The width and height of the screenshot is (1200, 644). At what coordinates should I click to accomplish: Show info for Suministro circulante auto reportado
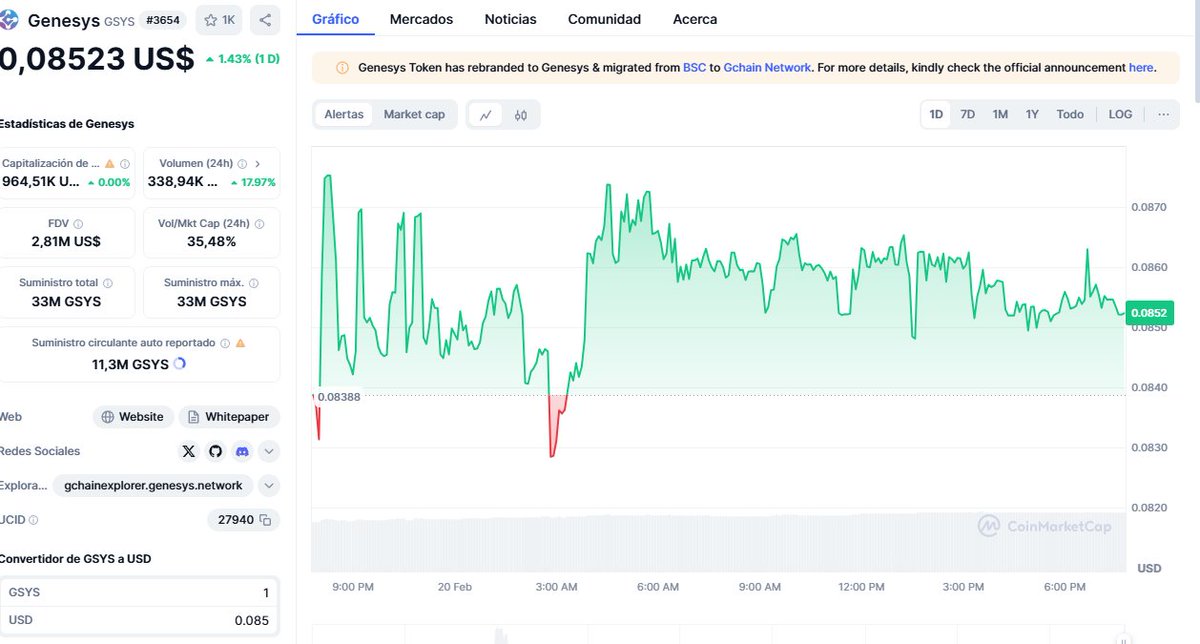coord(225,343)
